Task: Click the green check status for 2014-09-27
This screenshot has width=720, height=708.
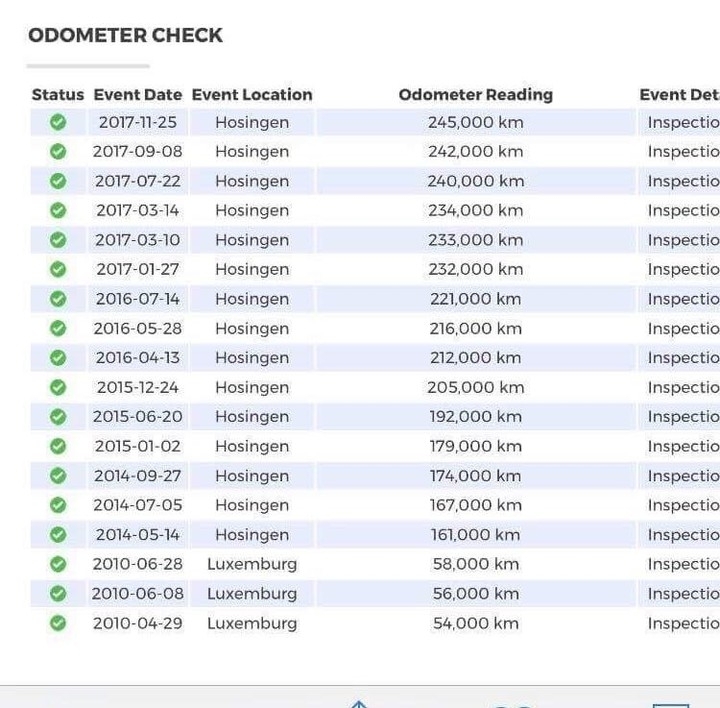Action: [58, 476]
